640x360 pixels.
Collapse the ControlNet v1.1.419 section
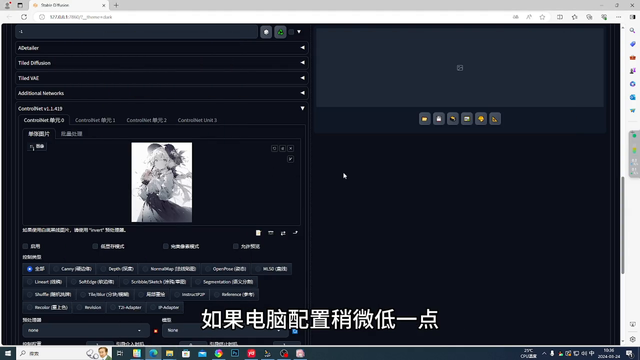pyautogui.click(x=162, y=109)
